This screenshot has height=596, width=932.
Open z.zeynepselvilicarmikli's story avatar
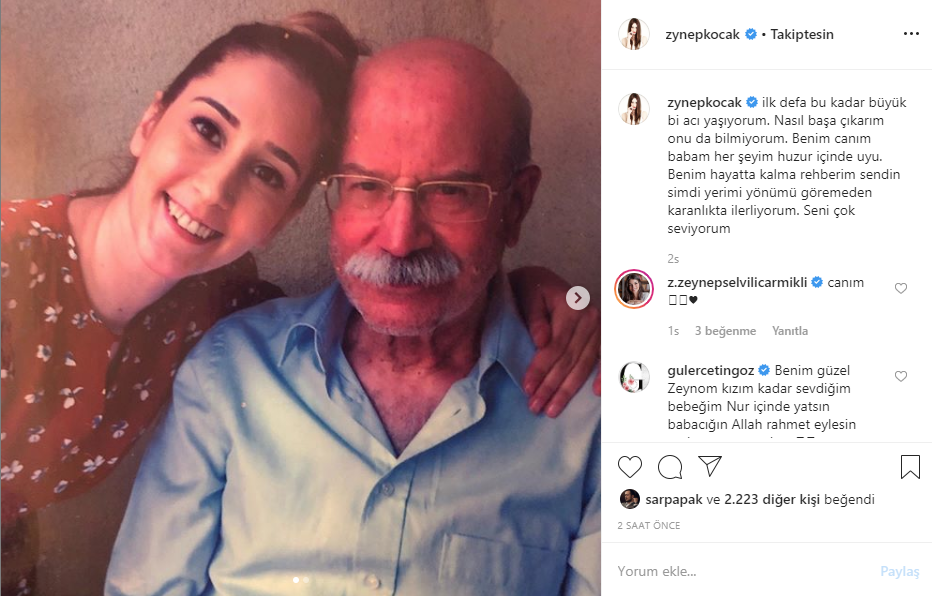tap(633, 290)
